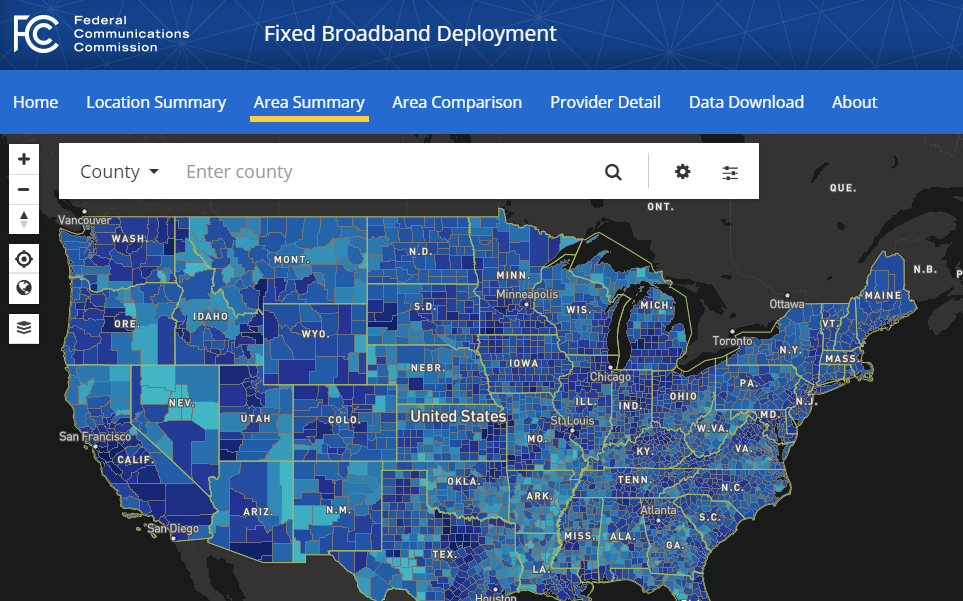The height and width of the screenshot is (601, 963).
Task: Click the Federal Communications Commission title text
Action: (x=131, y=34)
